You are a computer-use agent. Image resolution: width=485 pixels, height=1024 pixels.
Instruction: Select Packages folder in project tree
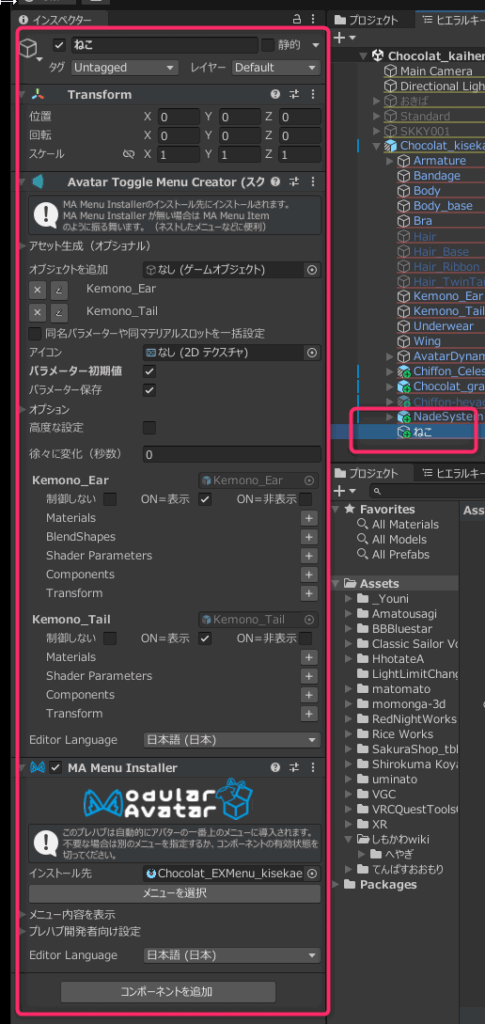tap(388, 884)
